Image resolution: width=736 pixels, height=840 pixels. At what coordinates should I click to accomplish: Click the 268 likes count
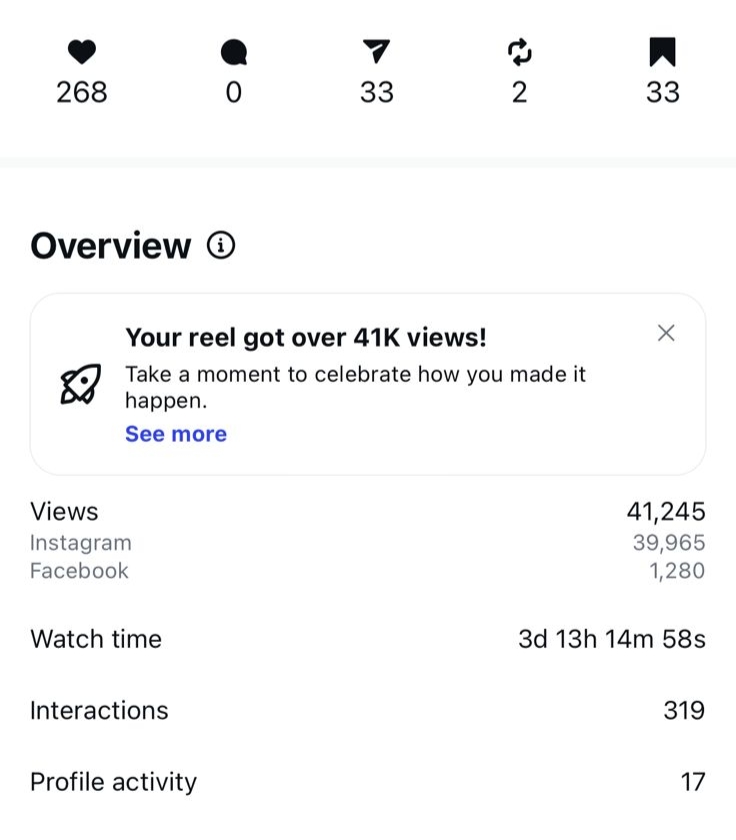(x=82, y=92)
